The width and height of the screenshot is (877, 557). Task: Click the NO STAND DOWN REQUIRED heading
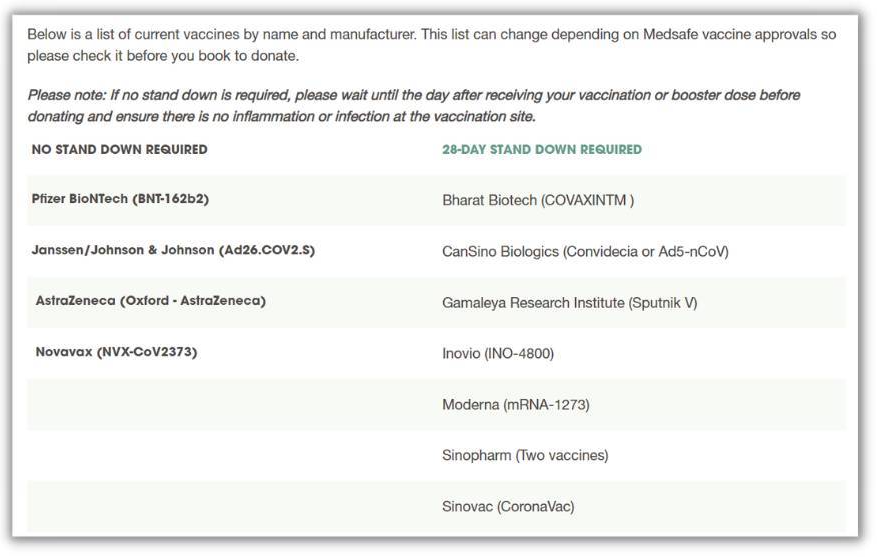click(x=119, y=149)
